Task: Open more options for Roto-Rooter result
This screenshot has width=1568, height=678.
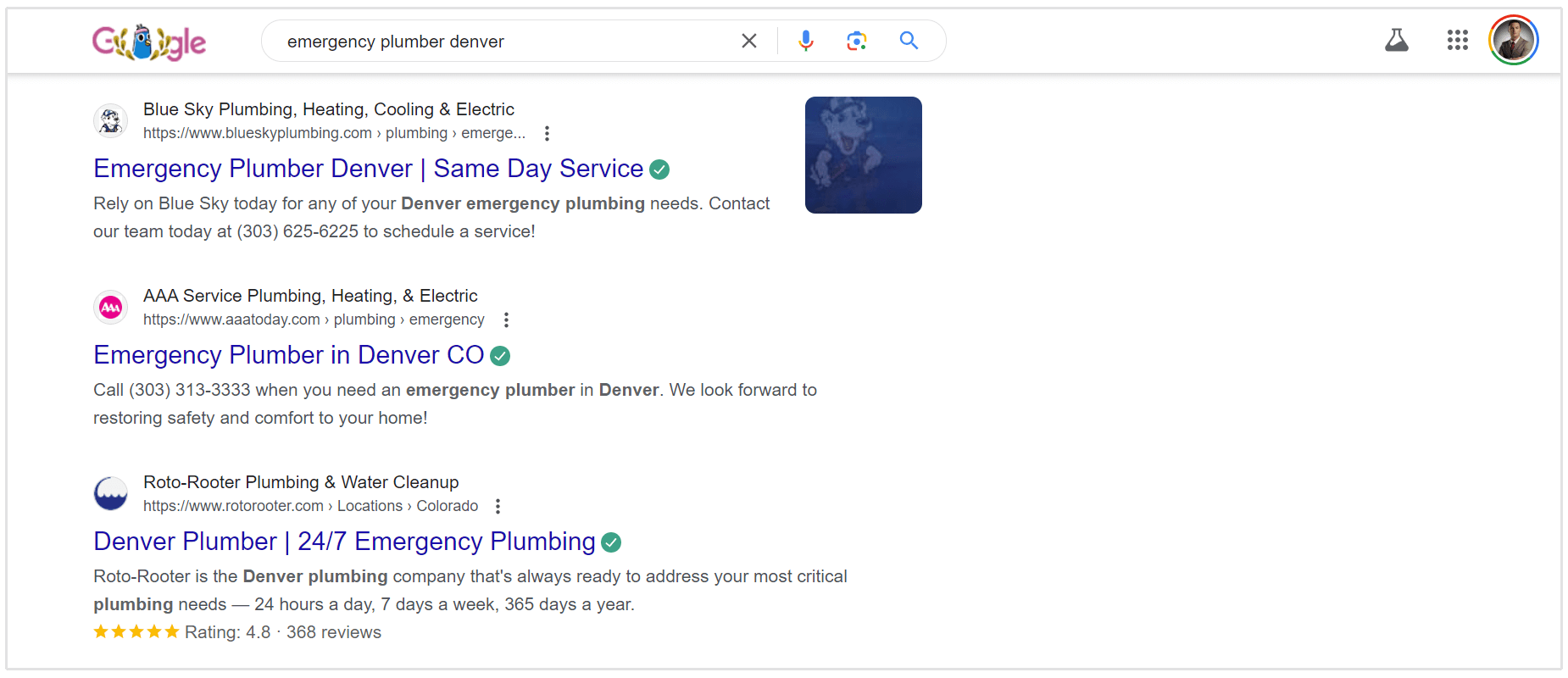Action: [498, 507]
